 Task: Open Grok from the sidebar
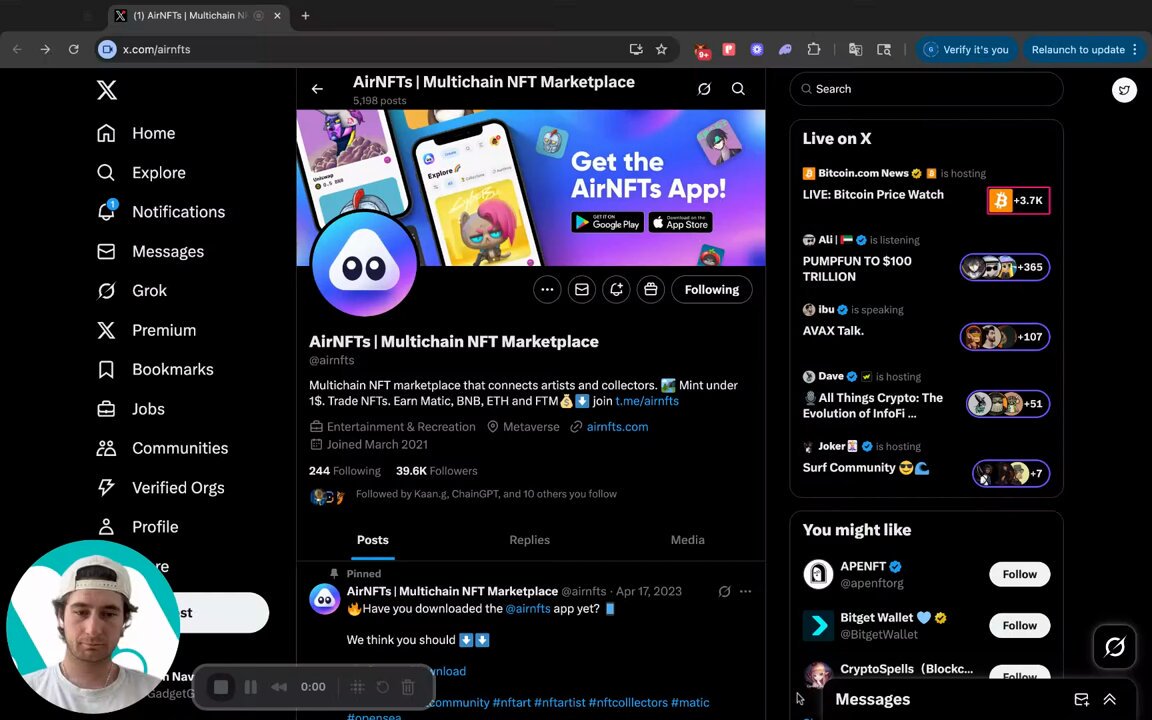pyautogui.click(x=132, y=291)
